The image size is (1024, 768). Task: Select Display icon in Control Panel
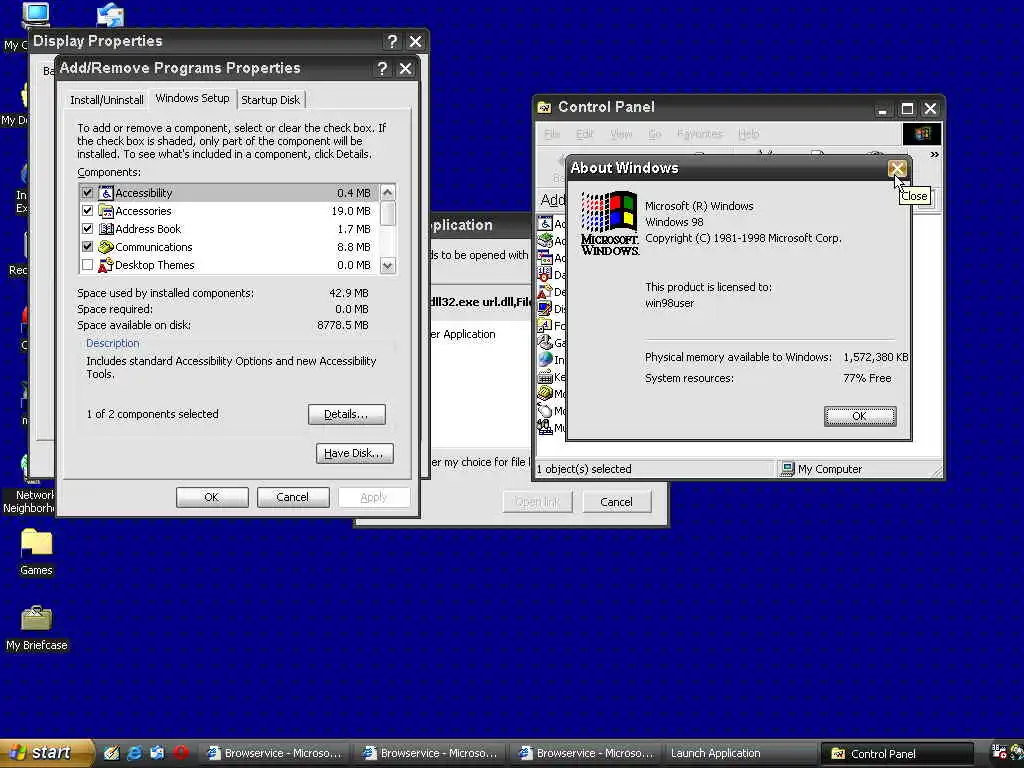(545, 308)
